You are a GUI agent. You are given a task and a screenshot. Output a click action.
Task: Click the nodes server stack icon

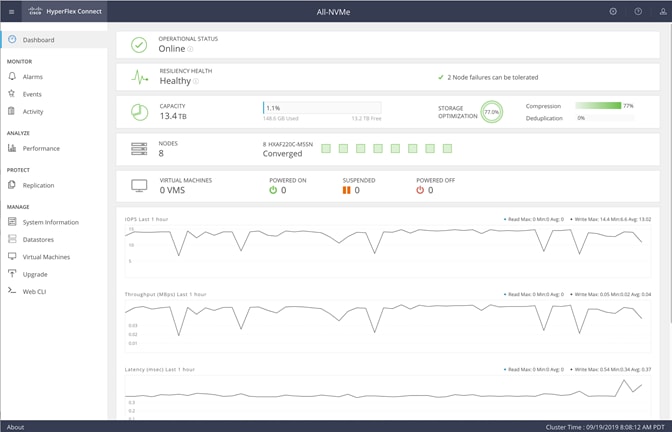tap(139, 149)
